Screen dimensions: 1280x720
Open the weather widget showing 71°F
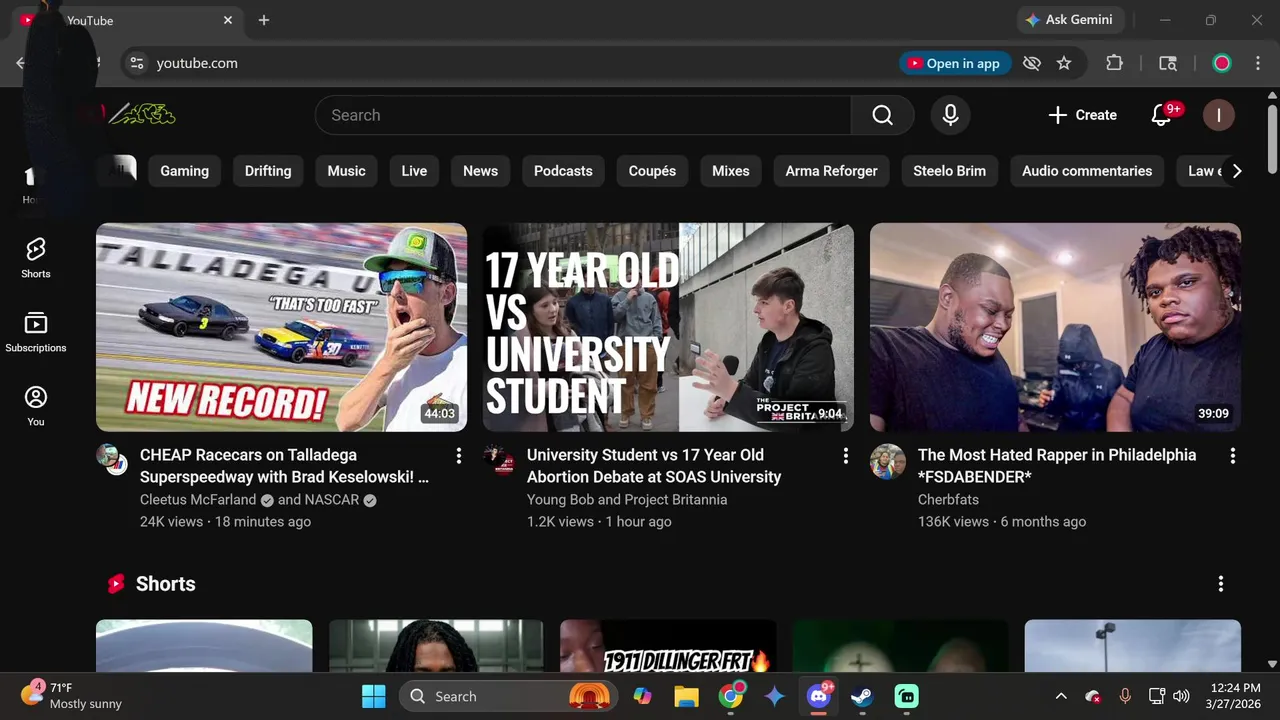72,696
